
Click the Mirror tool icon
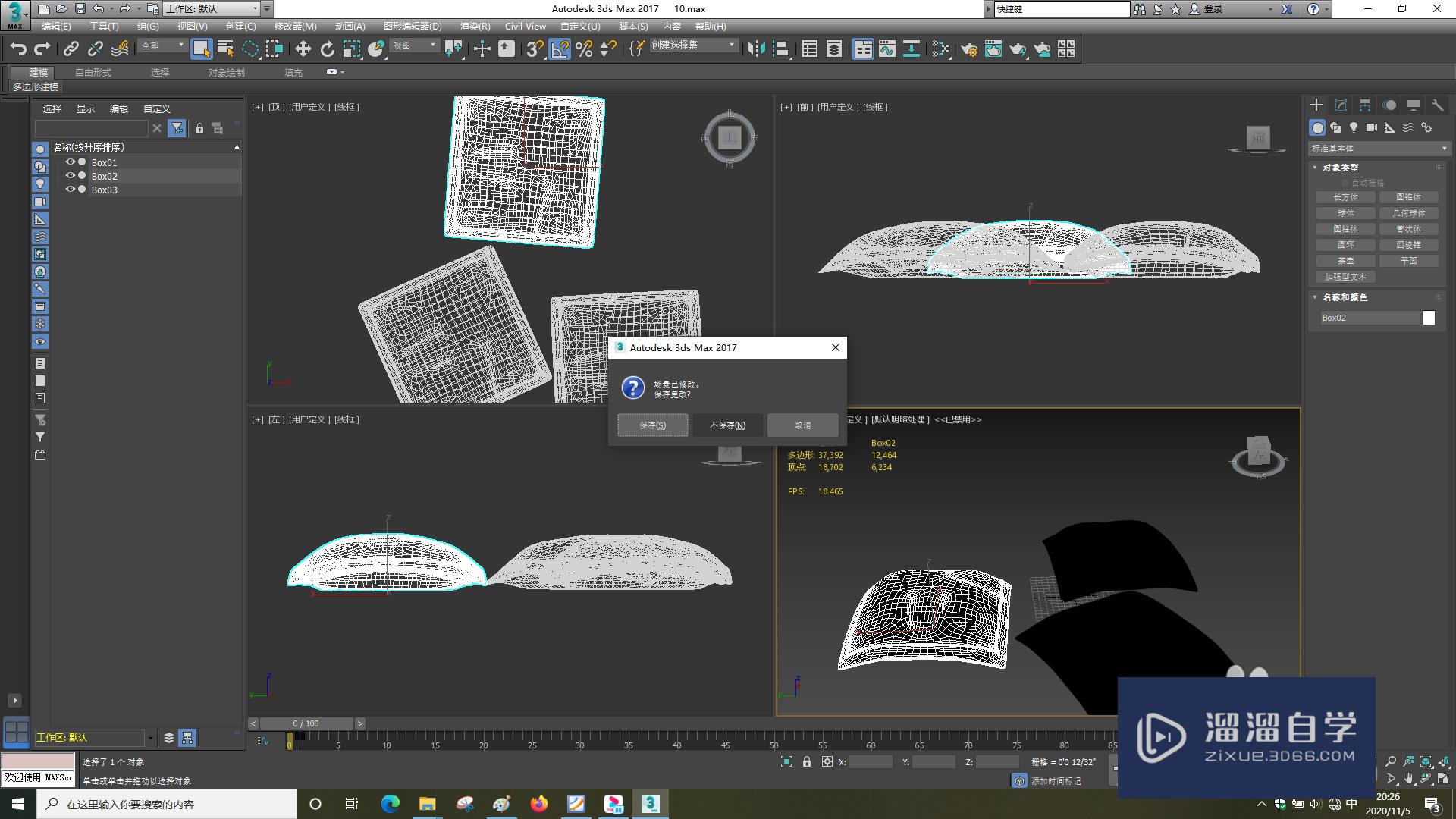pyautogui.click(x=756, y=49)
